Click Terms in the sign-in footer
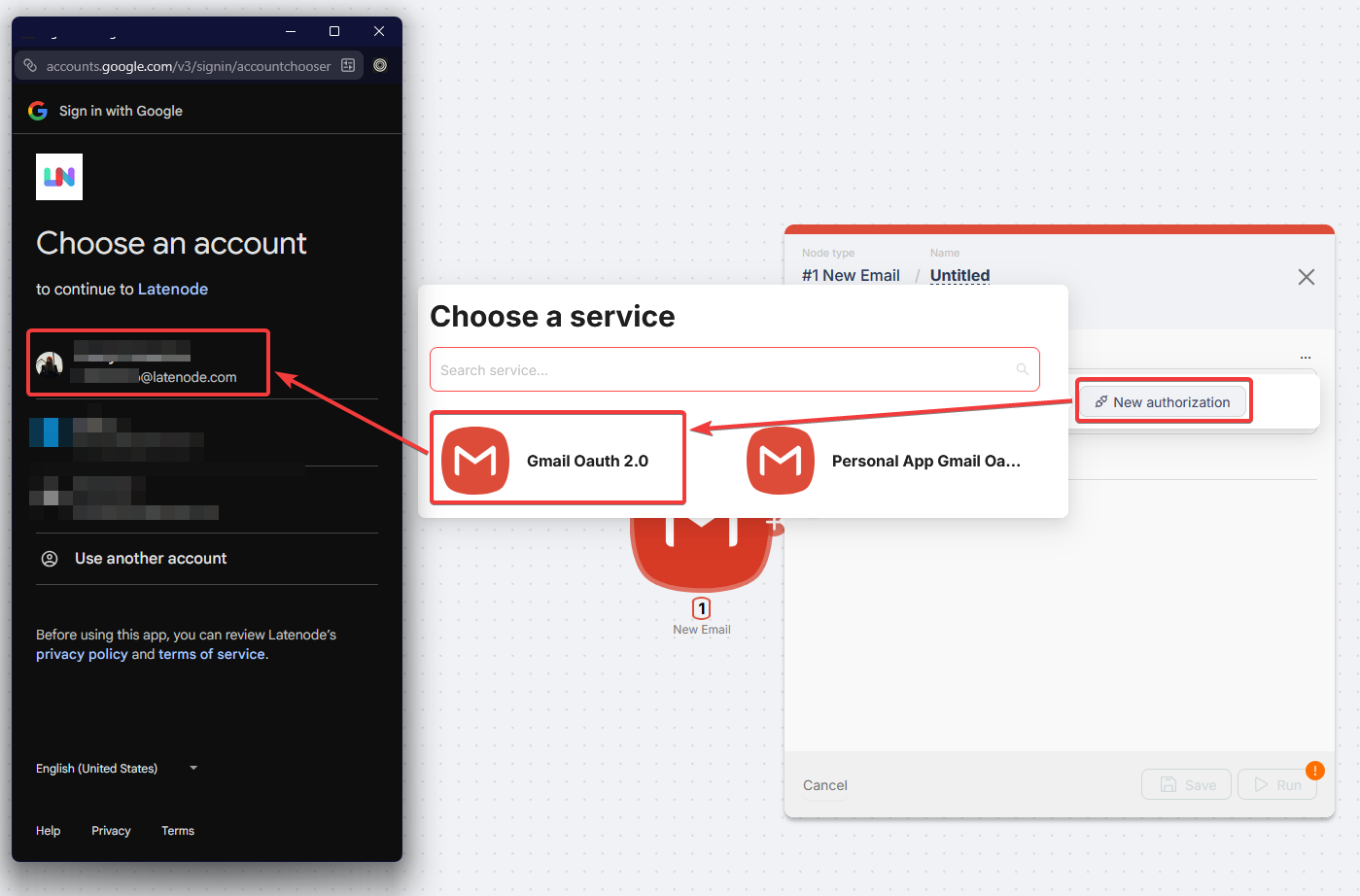Image resolution: width=1360 pixels, height=896 pixels. coord(177,830)
